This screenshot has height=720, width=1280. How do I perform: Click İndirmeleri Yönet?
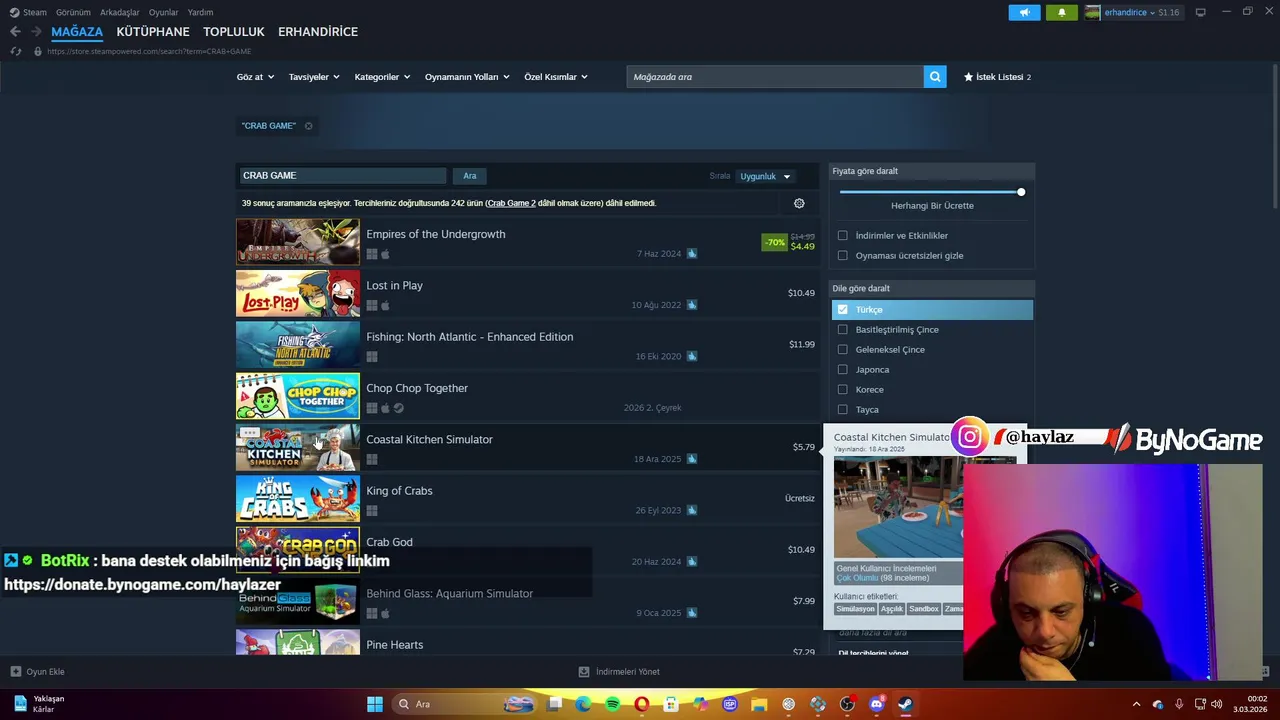click(x=619, y=672)
